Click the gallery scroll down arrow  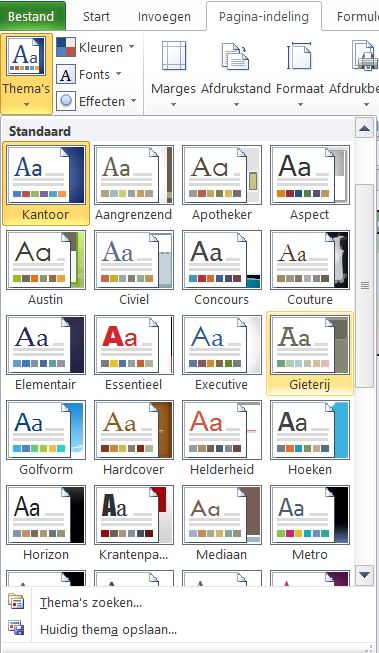pos(364,575)
